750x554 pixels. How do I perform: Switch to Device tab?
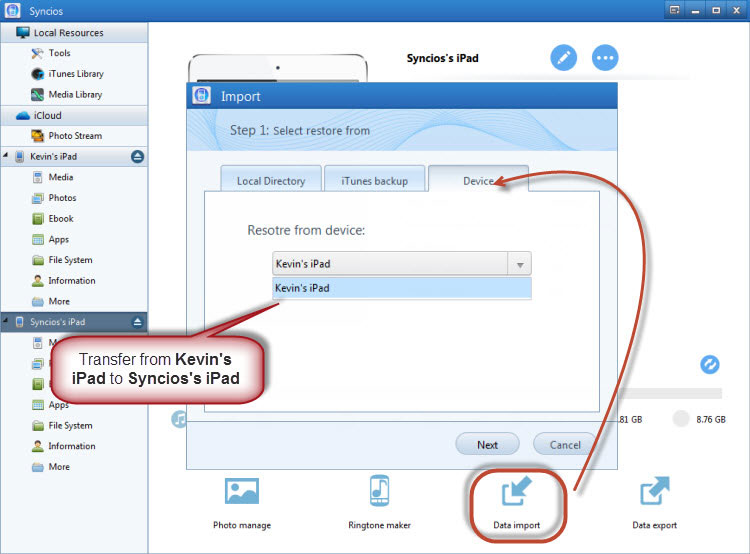tap(478, 181)
